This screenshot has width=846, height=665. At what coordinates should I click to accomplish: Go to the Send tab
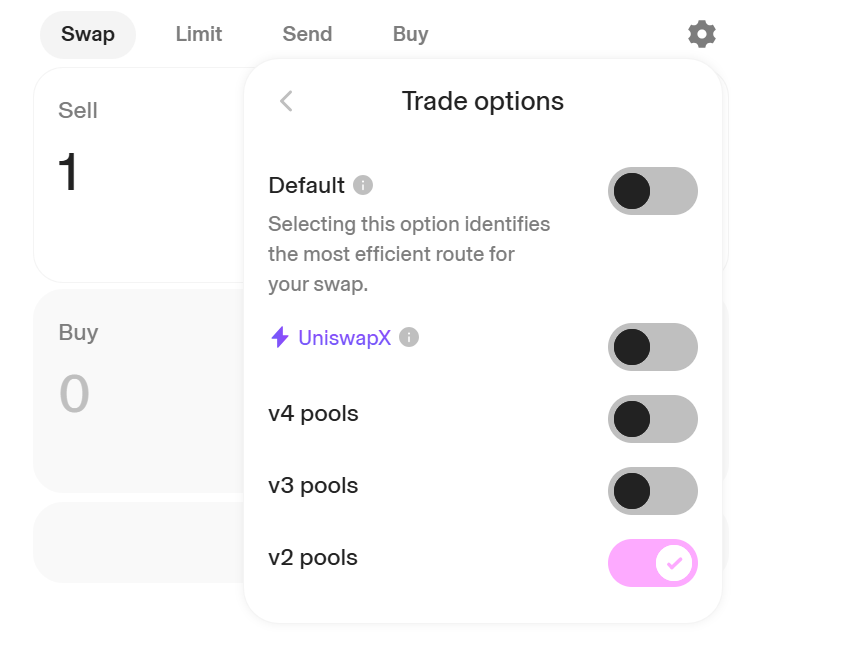[x=307, y=35]
